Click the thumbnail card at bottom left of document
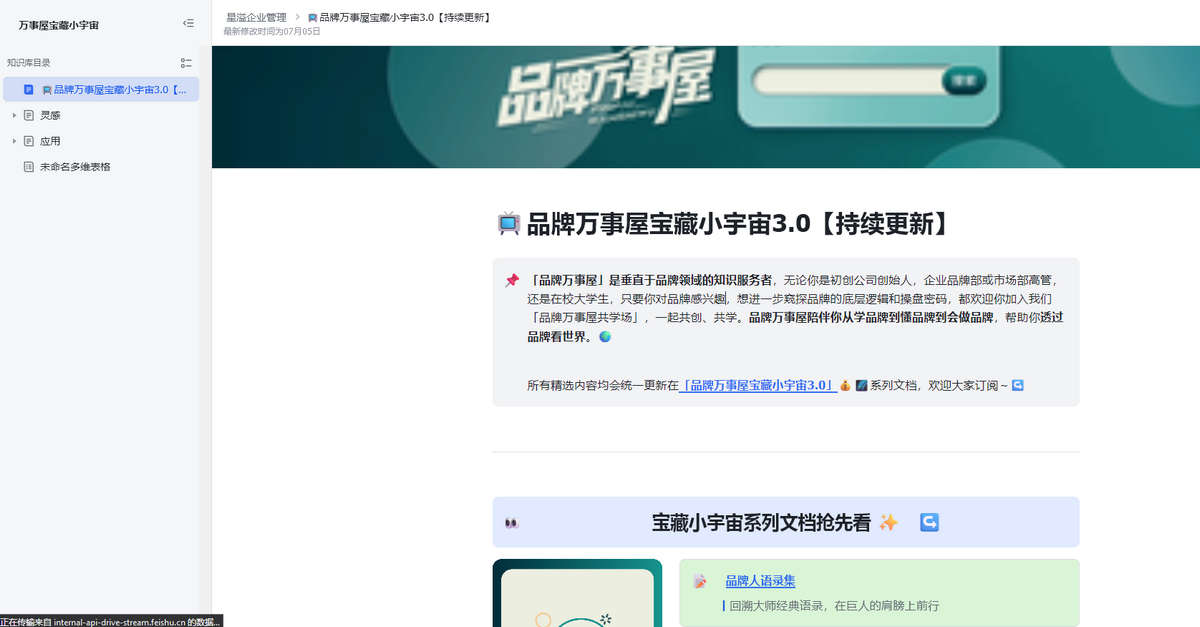Viewport: 1200px width, 627px height. 577,595
